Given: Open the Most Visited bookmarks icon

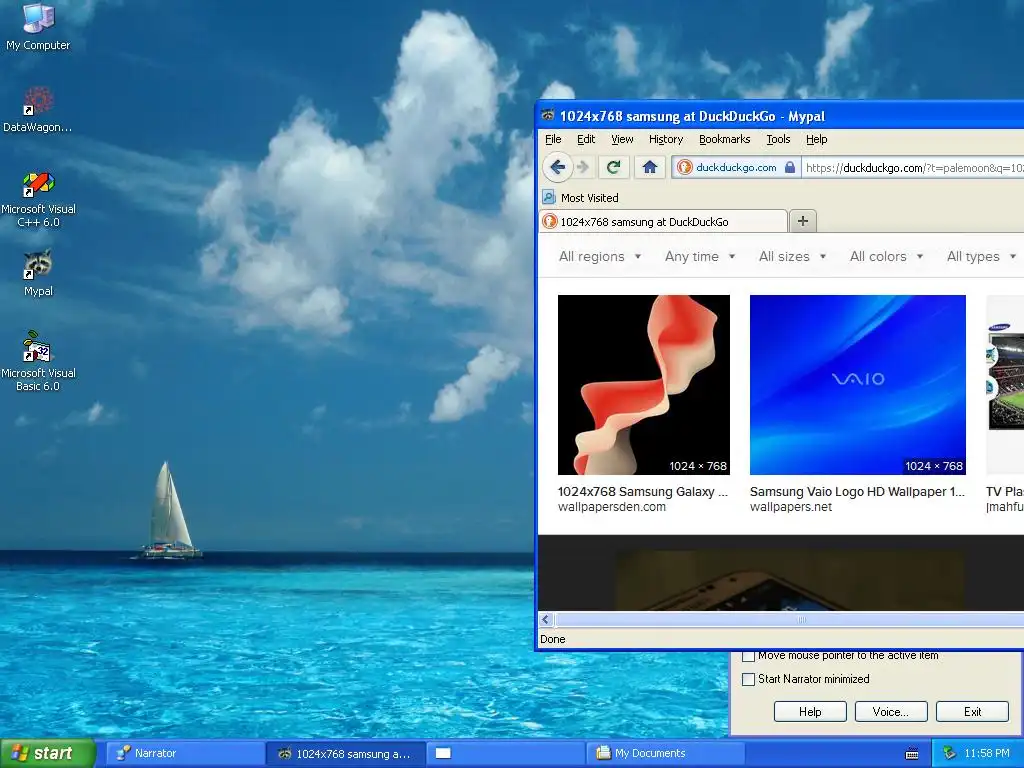Looking at the screenshot, I should click(549, 197).
